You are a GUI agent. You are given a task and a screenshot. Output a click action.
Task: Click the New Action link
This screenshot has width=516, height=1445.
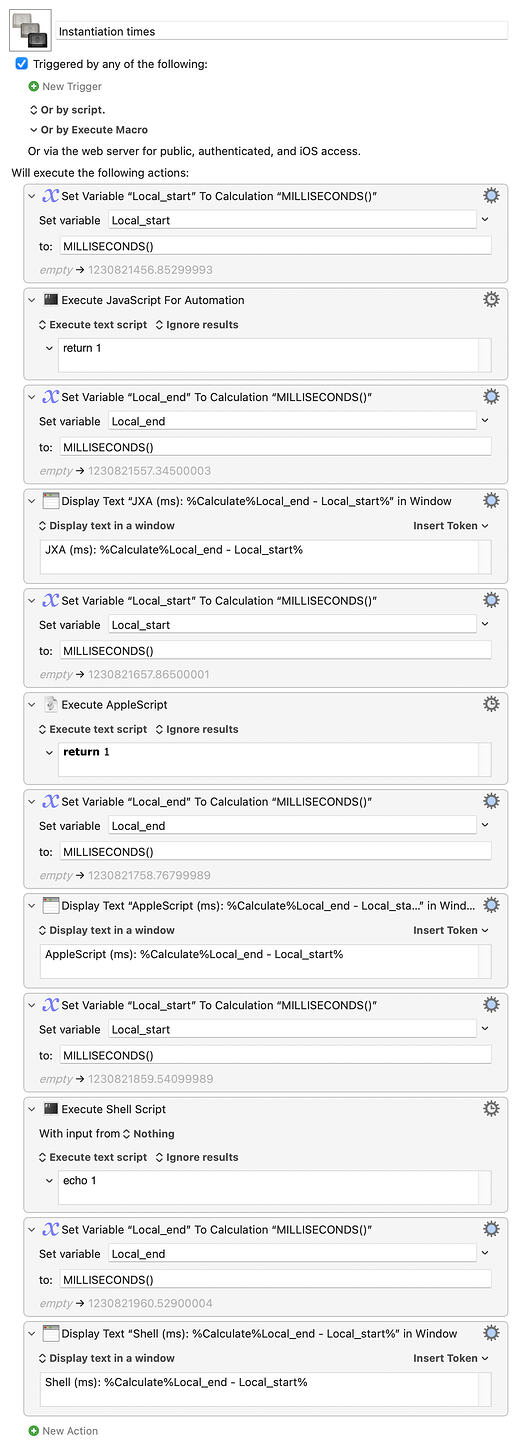70,1431
